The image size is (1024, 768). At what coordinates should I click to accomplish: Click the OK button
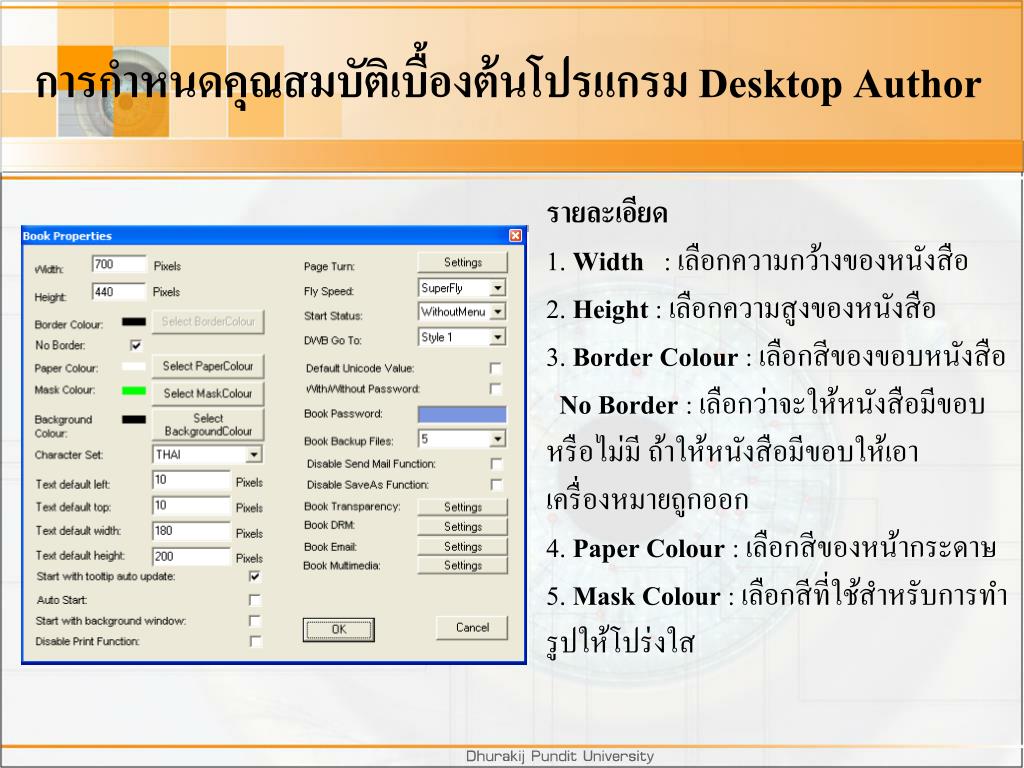pyautogui.click(x=338, y=630)
